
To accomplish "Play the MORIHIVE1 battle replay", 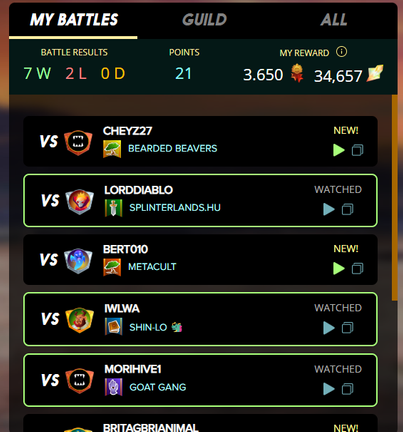I will click(329, 389).
